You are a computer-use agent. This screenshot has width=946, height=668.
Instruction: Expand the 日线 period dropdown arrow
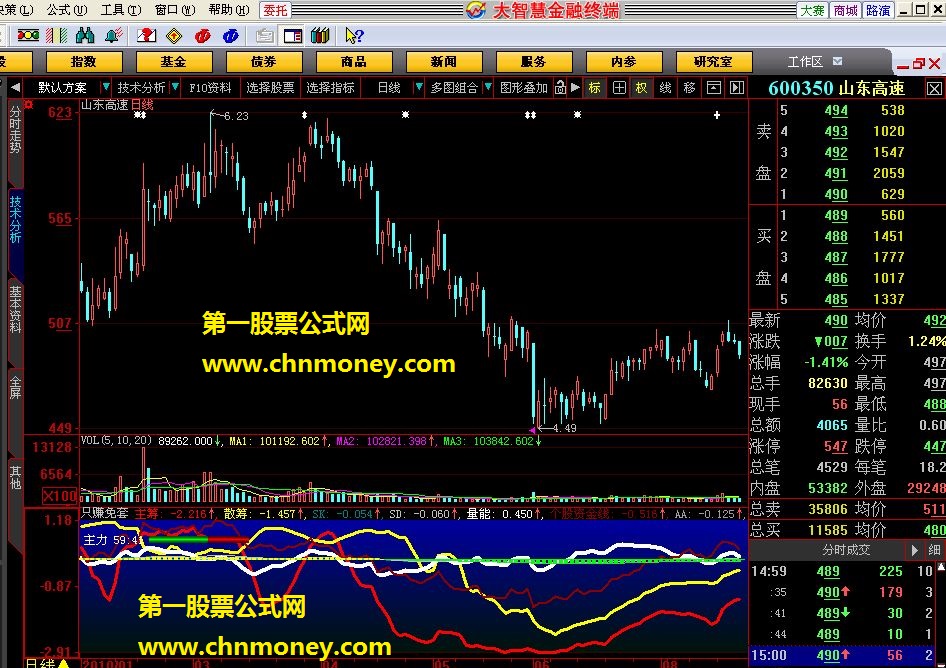pyautogui.click(x=418, y=87)
